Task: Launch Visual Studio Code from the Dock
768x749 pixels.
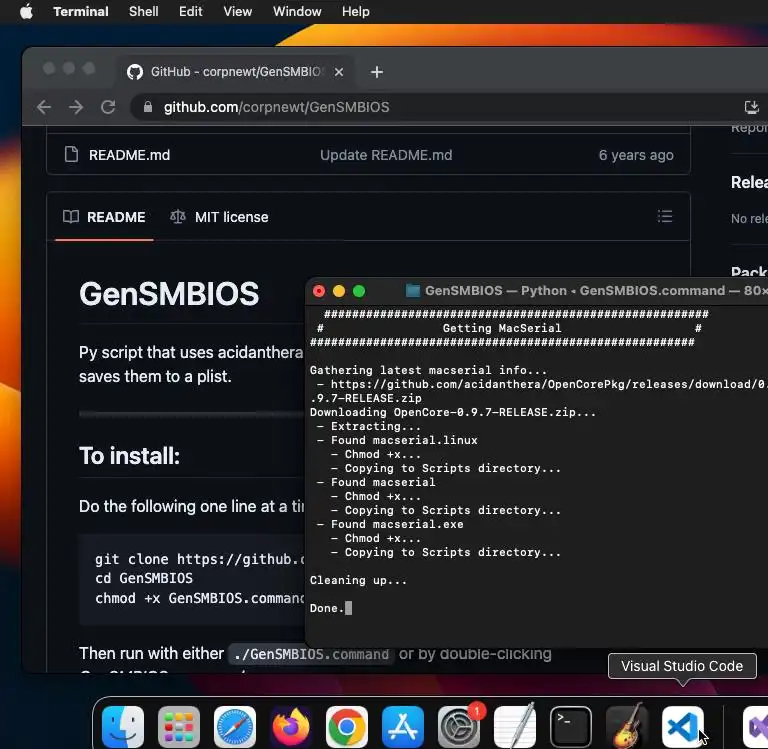Action: coord(683,726)
